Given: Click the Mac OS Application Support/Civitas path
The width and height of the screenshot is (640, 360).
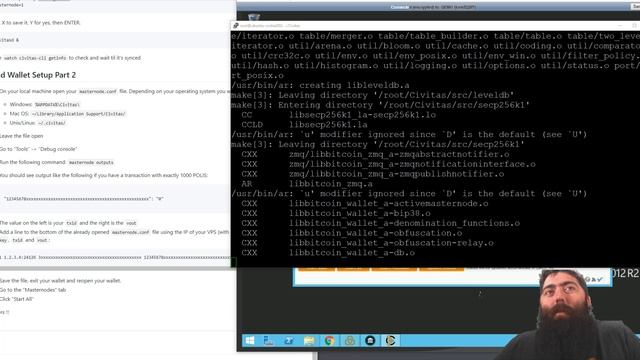Looking at the screenshot, I should 78,114.
